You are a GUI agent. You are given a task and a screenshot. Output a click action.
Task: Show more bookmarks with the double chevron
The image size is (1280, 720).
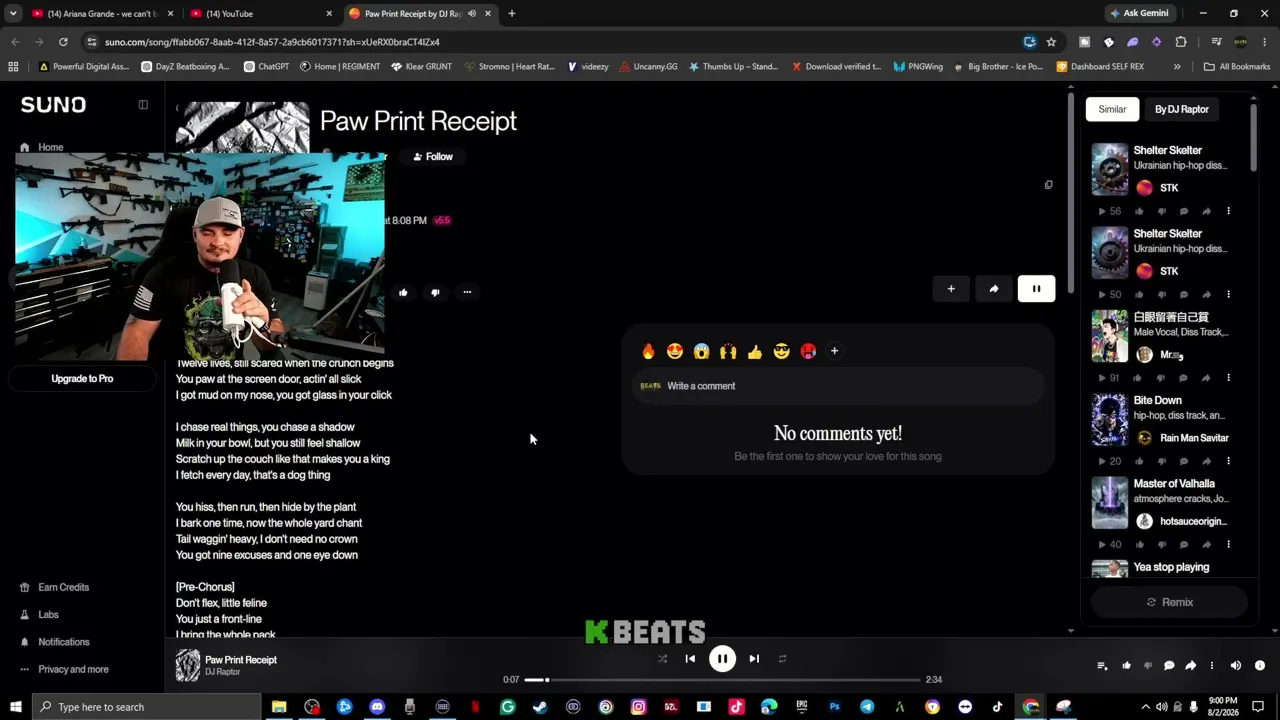point(1177,67)
